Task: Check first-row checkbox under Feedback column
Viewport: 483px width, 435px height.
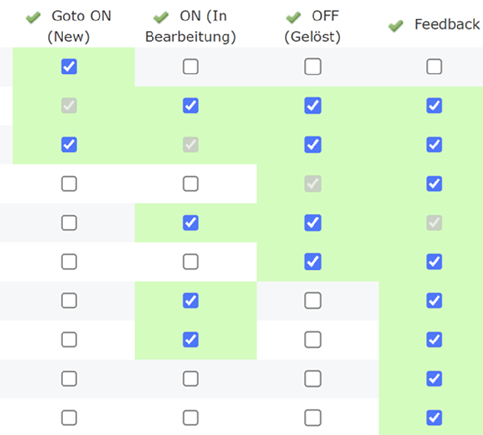Action: tap(434, 67)
